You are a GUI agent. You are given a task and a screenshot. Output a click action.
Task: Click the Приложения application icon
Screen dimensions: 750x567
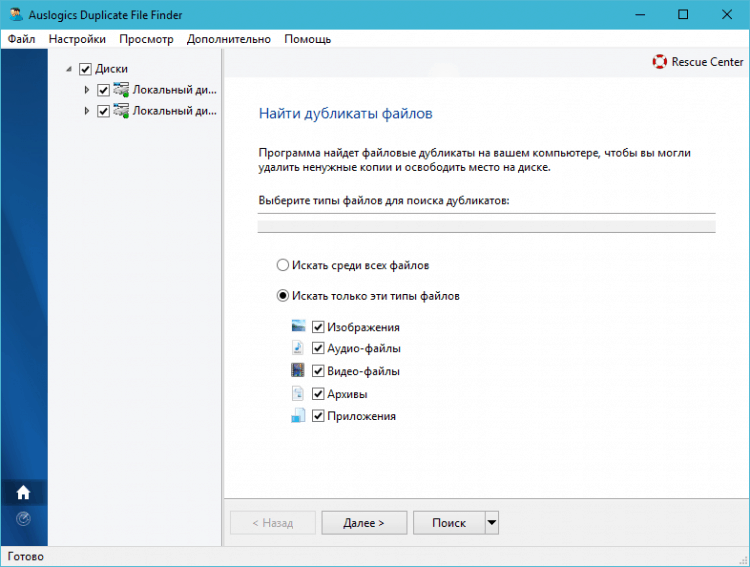point(298,415)
